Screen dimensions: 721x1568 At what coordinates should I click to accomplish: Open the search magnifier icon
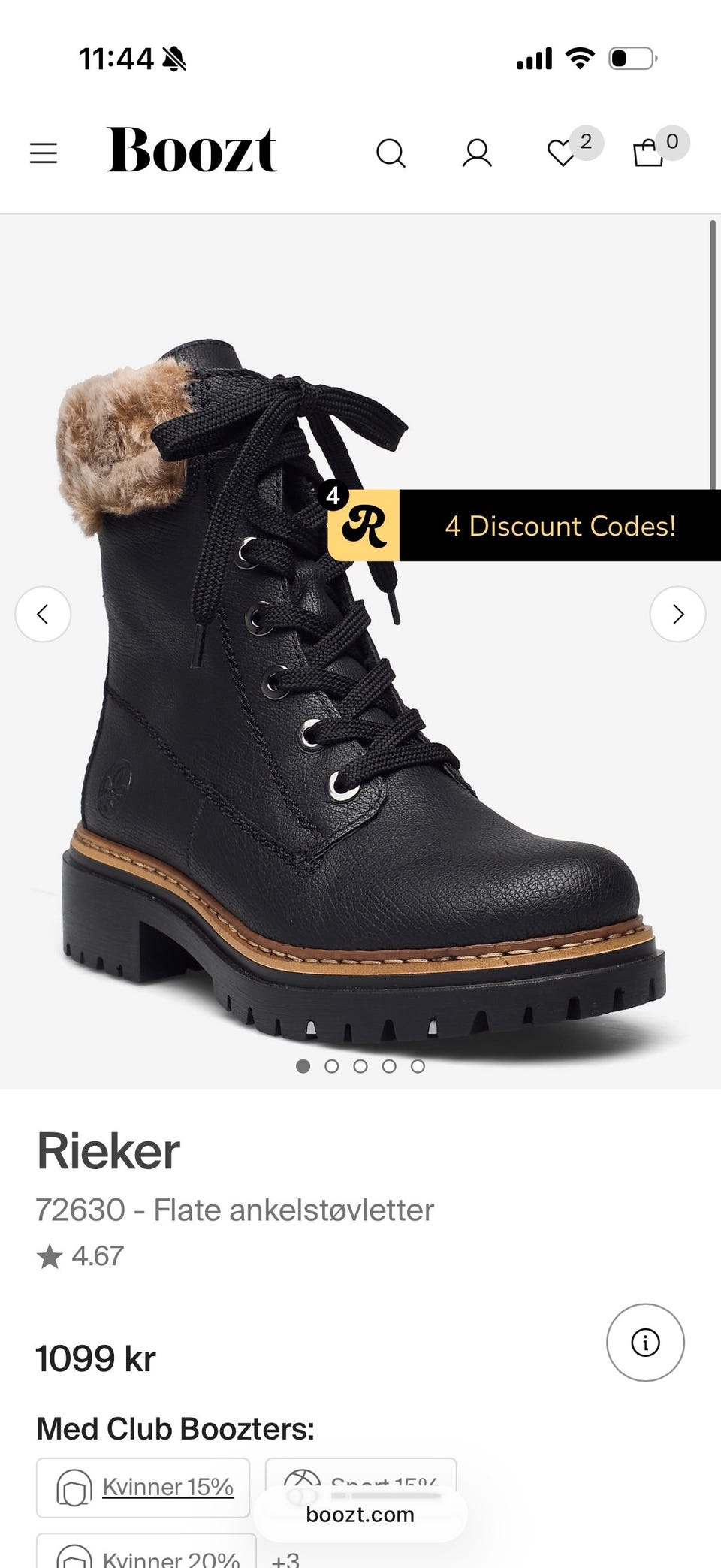(391, 153)
